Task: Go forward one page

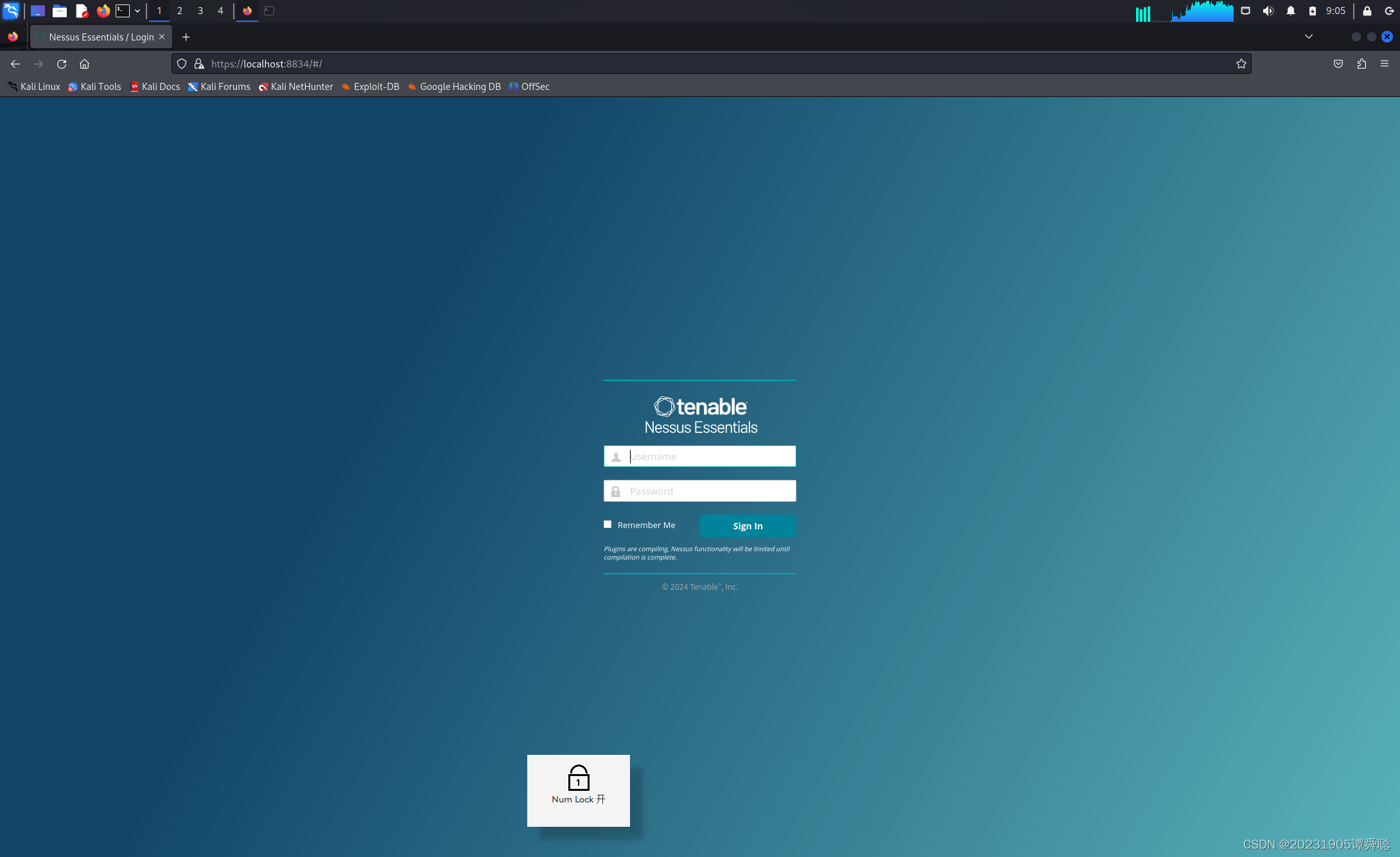Action: tap(39, 64)
